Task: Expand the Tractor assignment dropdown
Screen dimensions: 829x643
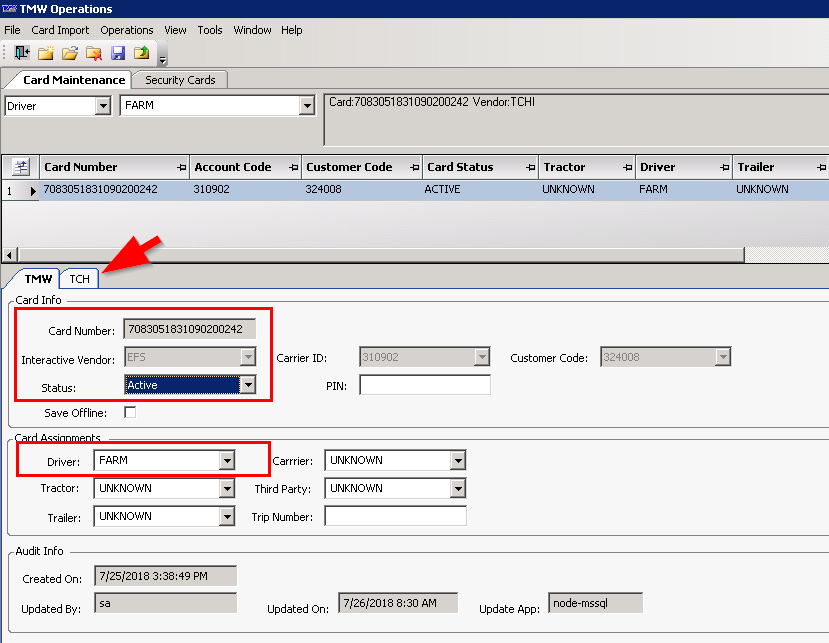Action: pos(227,489)
